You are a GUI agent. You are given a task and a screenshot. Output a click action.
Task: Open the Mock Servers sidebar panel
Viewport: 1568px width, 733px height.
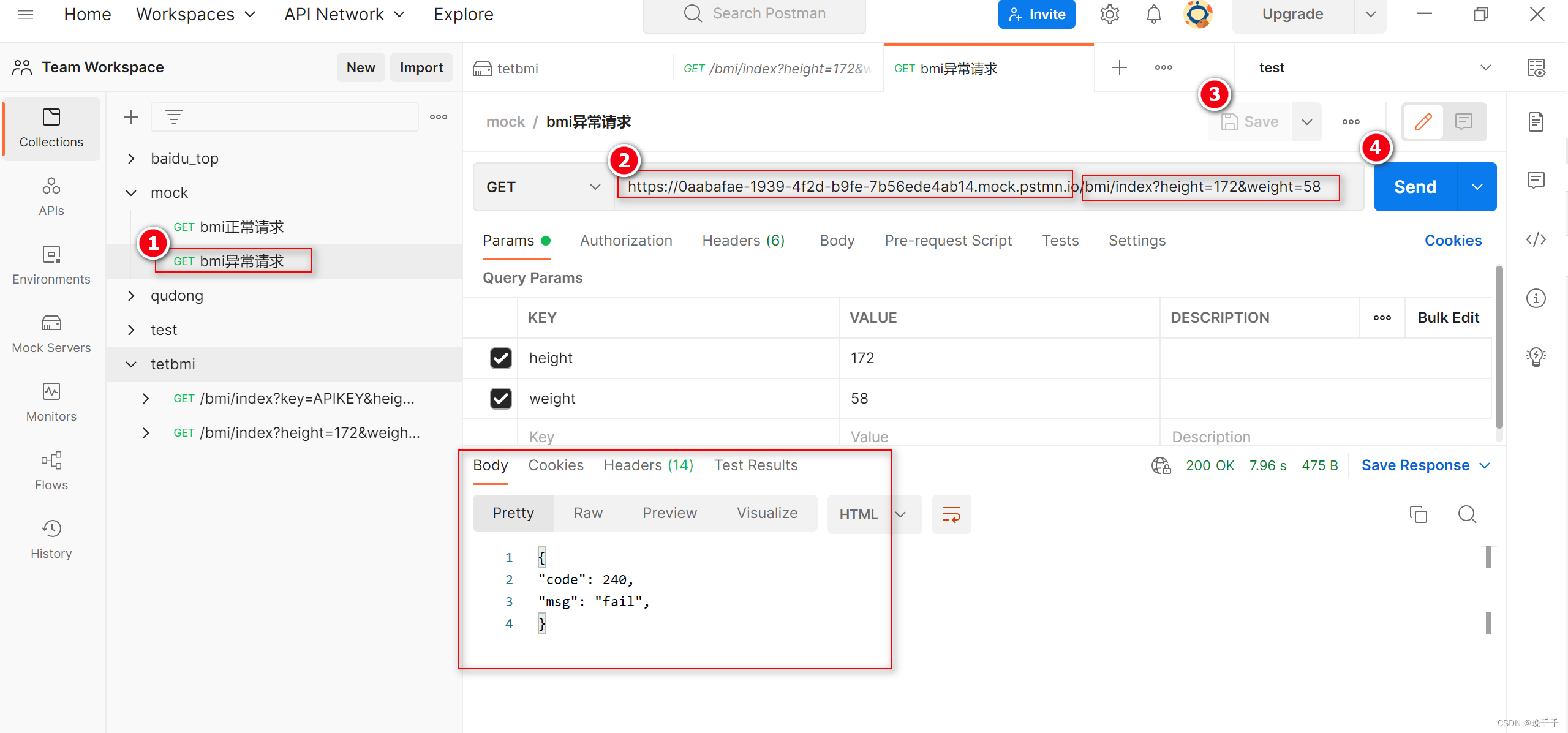[x=51, y=334]
